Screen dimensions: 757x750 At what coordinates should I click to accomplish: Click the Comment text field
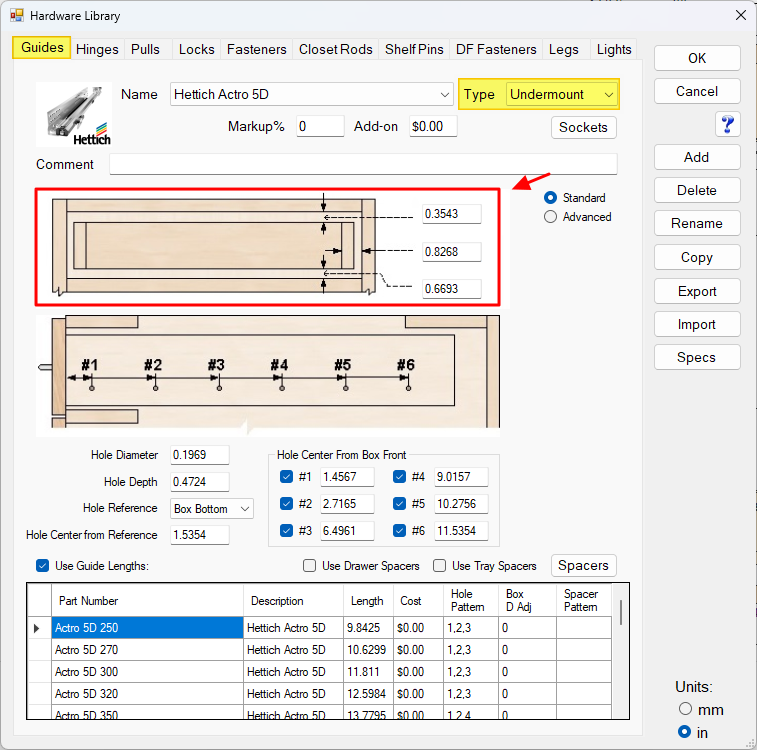[x=363, y=164]
